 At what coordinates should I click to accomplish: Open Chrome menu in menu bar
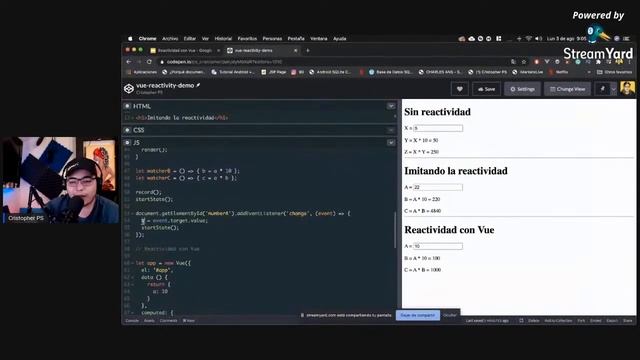(x=147, y=39)
